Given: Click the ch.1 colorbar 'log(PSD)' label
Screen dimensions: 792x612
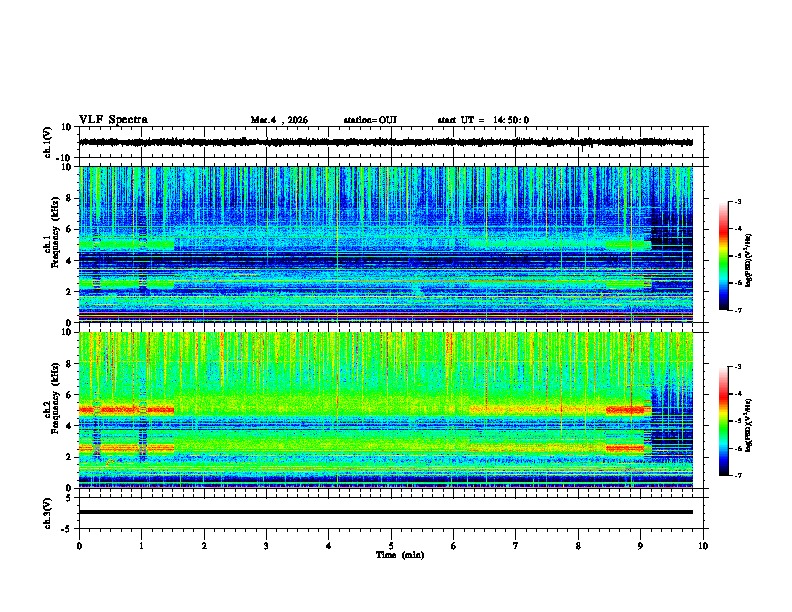Looking at the screenshot, I should coord(748,260).
